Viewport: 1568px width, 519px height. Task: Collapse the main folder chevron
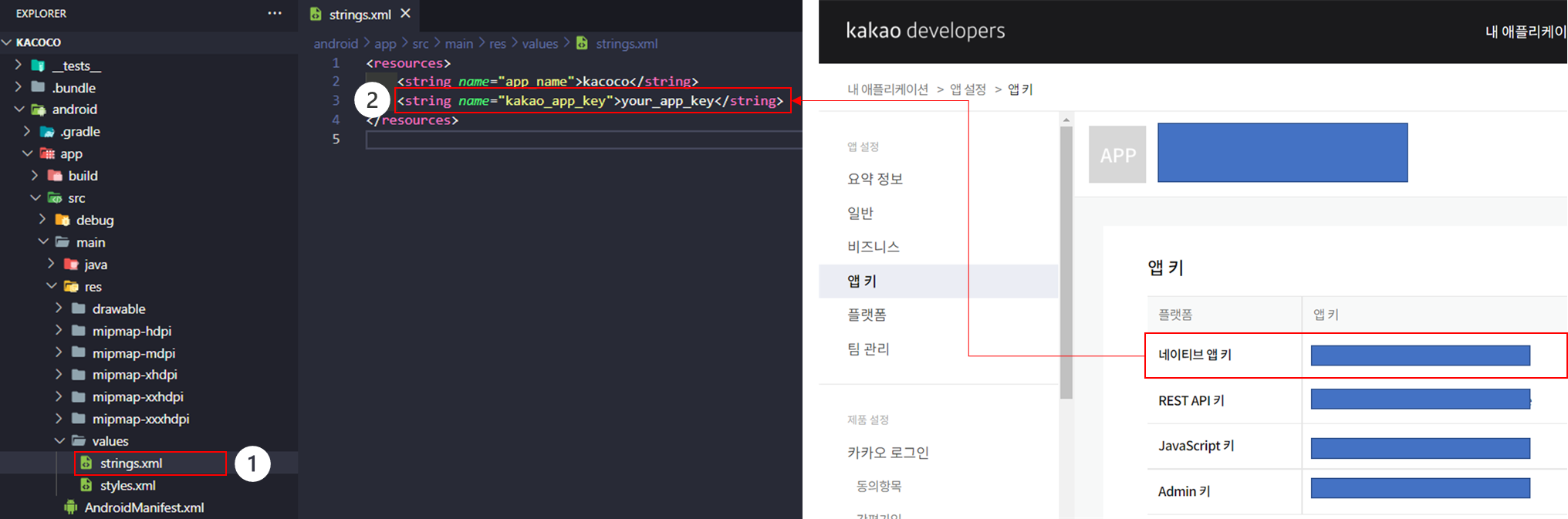click(x=43, y=242)
